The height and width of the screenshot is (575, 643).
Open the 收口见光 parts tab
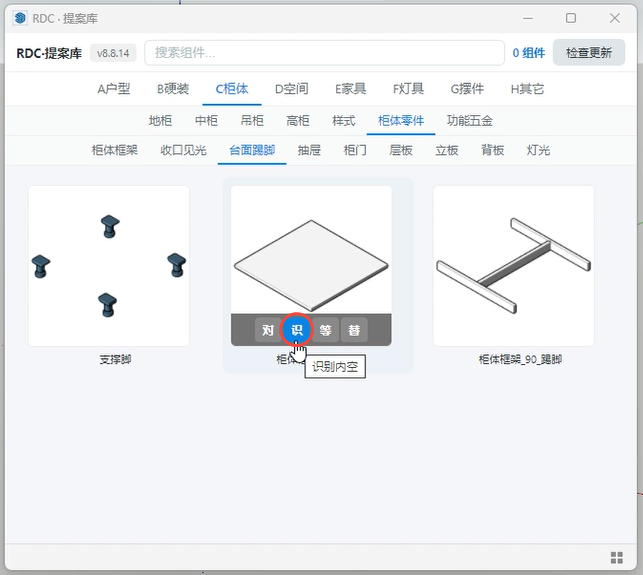click(183, 150)
